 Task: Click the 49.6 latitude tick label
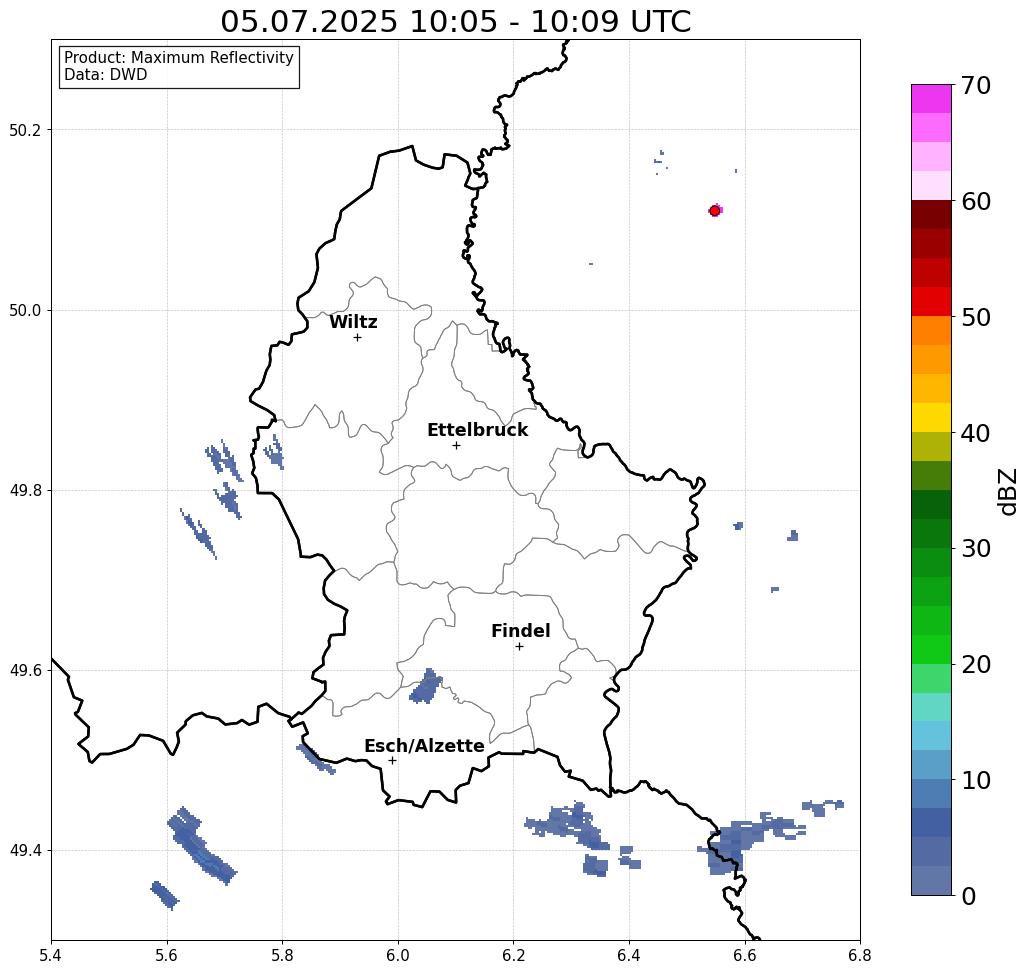(25, 671)
